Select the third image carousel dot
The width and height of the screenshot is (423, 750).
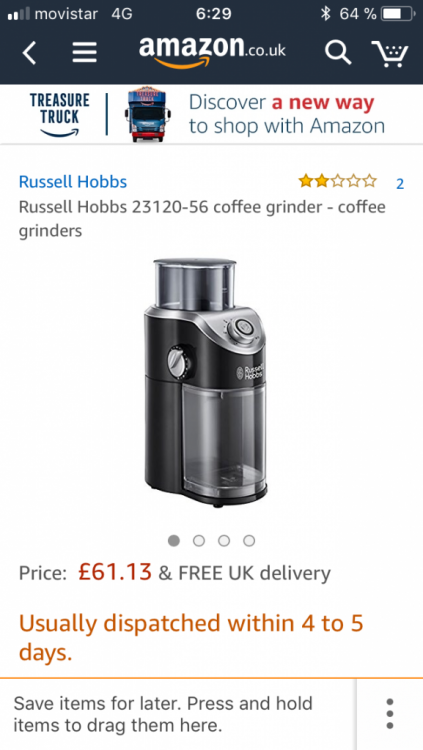pos(223,540)
